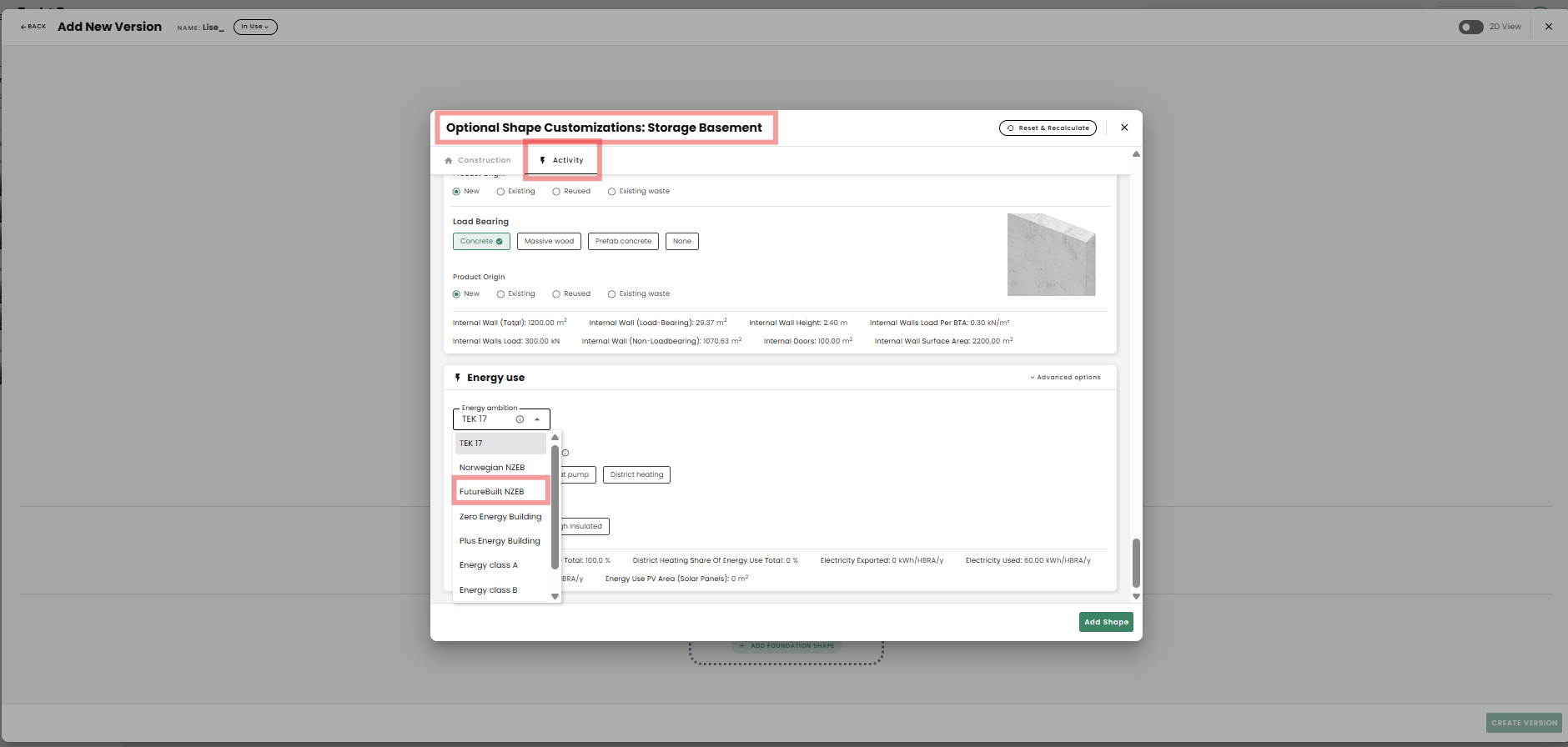This screenshot has height=747, width=1568.
Task: Toggle the 2D View switch
Action: tap(1470, 27)
